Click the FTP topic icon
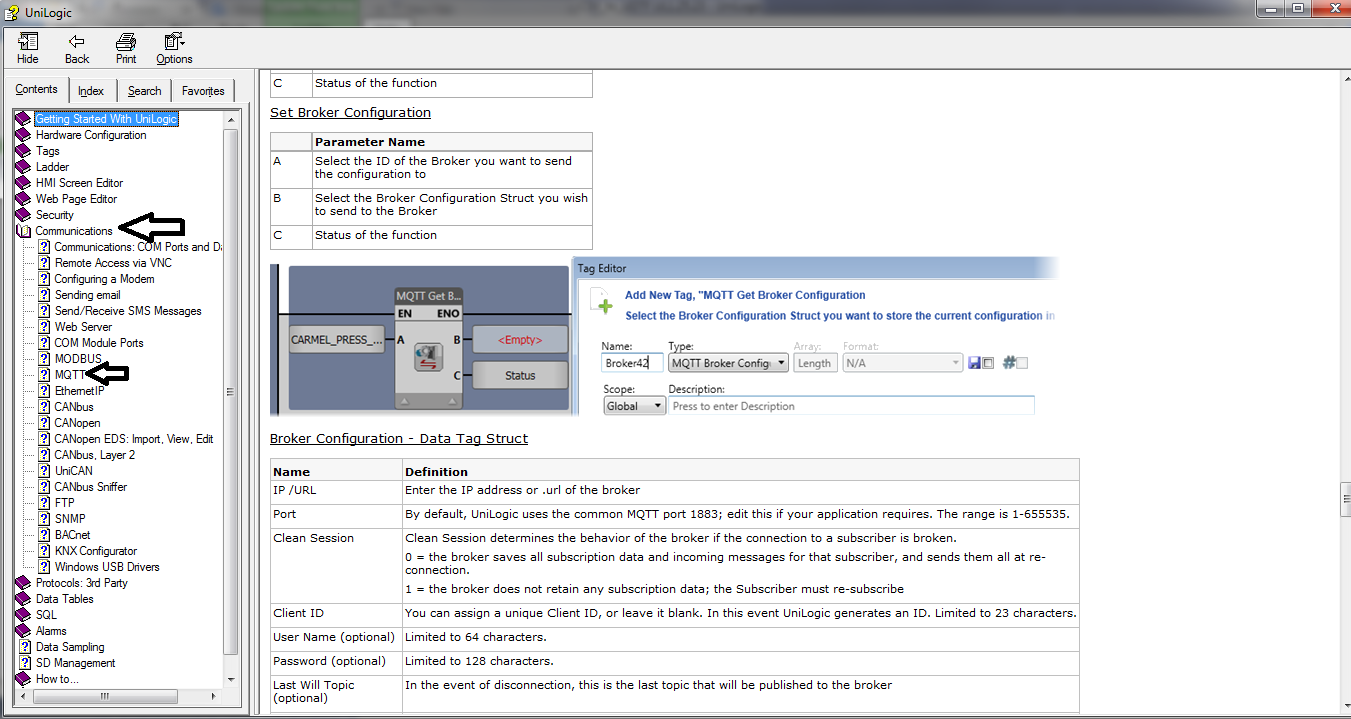This screenshot has width=1351, height=719. 45,503
